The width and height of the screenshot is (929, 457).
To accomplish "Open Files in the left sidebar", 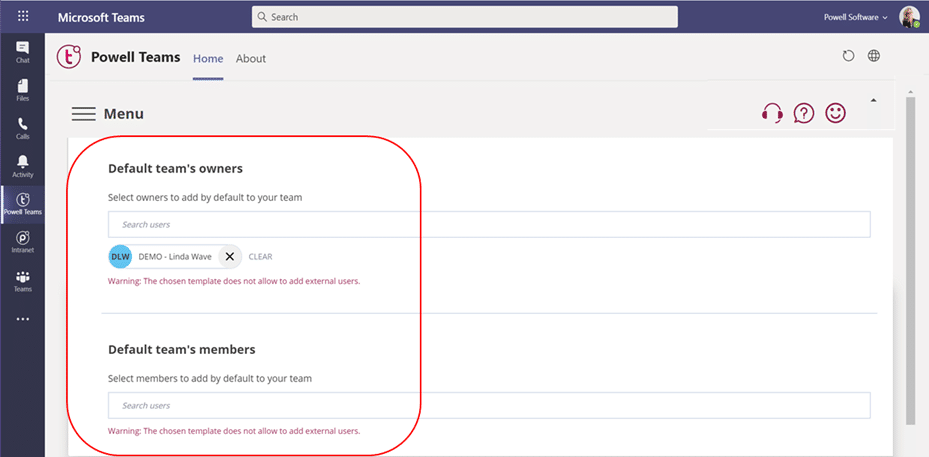I will [x=22, y=90].
